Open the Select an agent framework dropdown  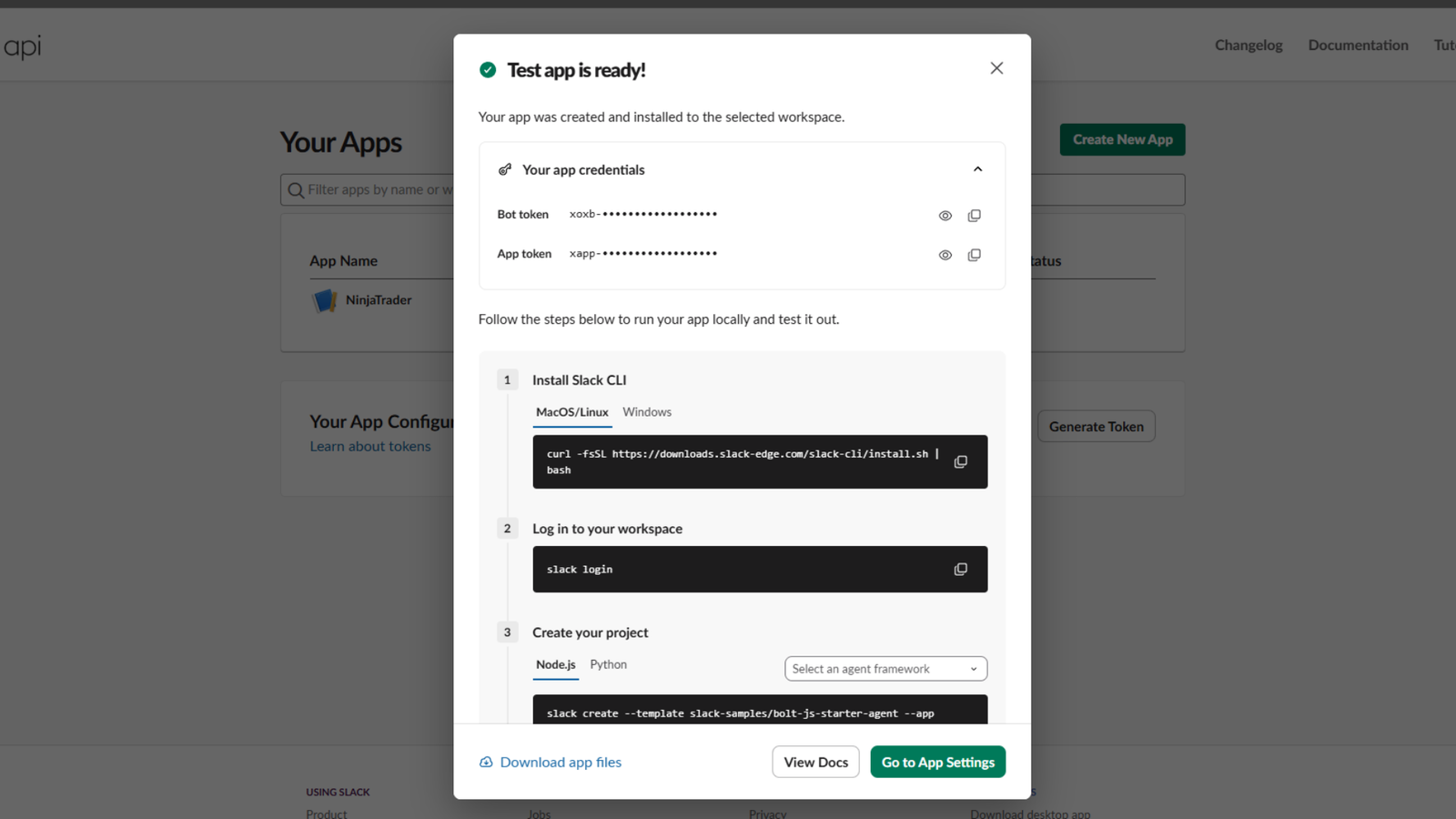(x=885, y=669)
